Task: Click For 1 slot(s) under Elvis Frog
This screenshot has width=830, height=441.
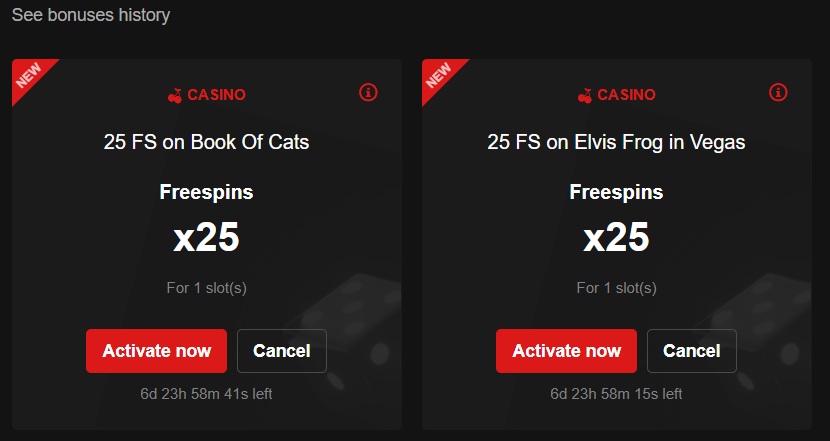Action: pyautogui.click(x=616, y=288)
